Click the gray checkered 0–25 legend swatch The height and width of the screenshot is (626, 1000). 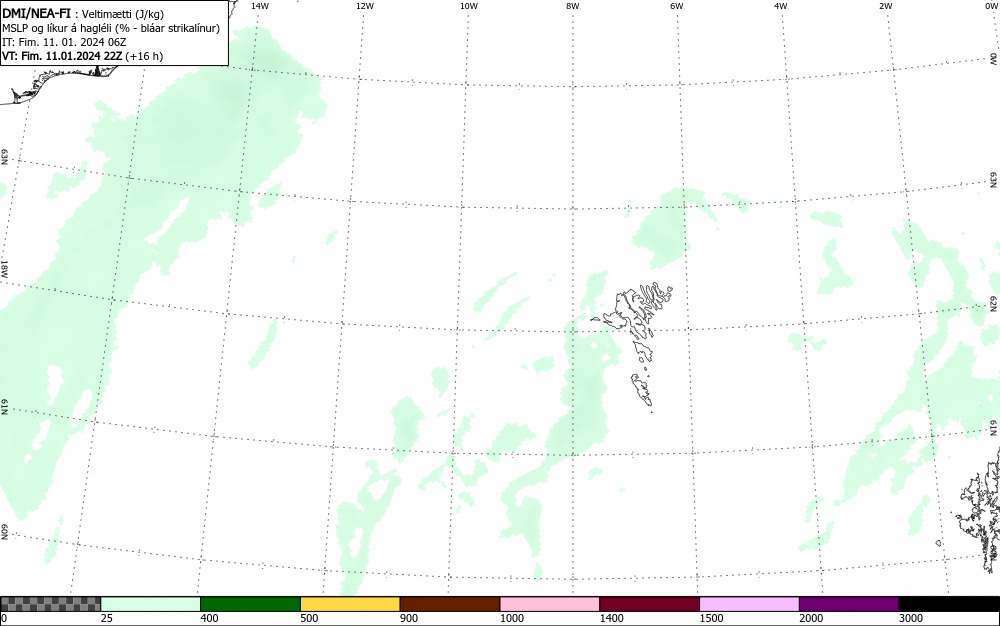click(50, 604)
